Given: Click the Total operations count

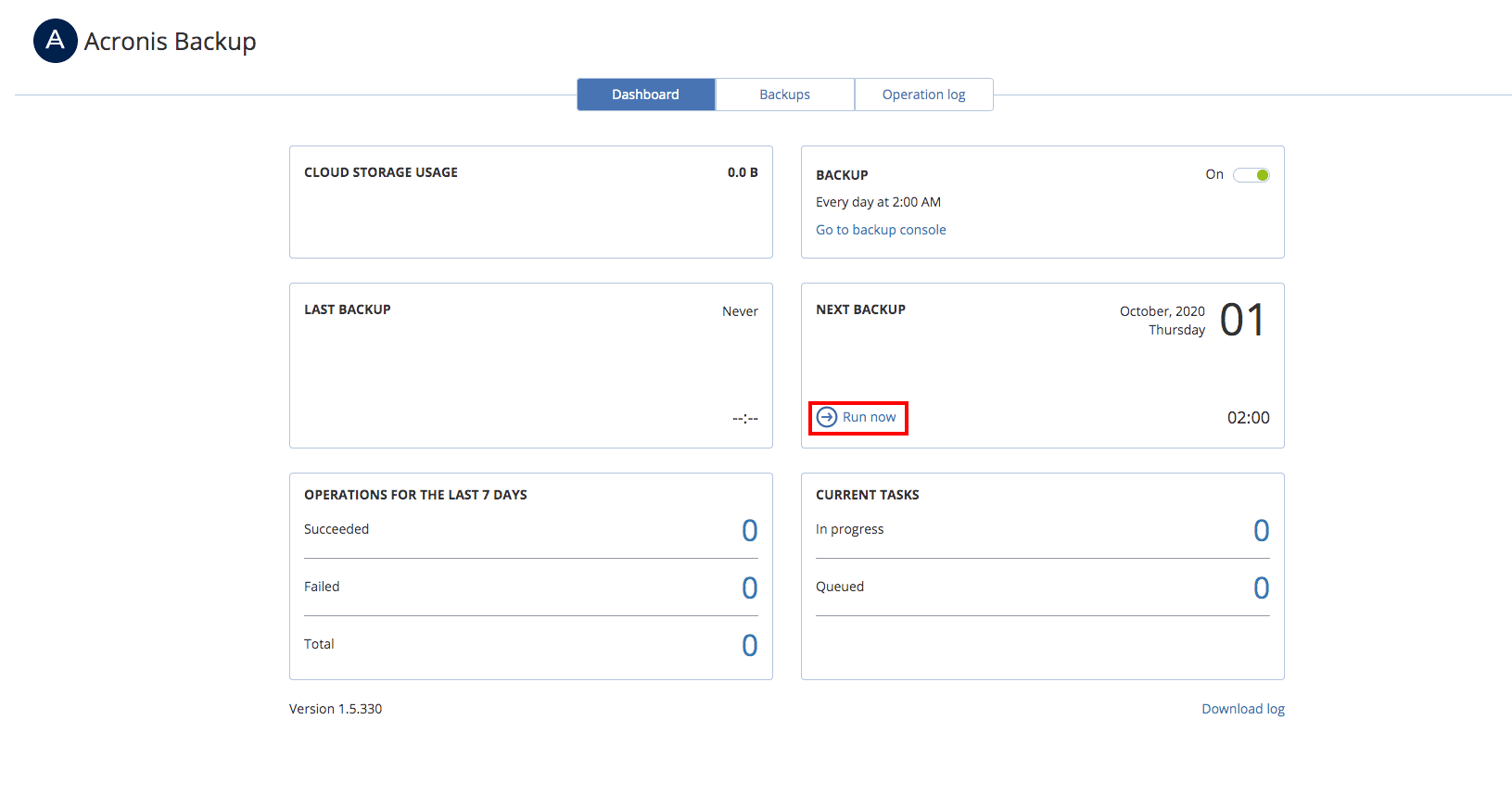Looking at the screenshot, I should click(750, 645).
